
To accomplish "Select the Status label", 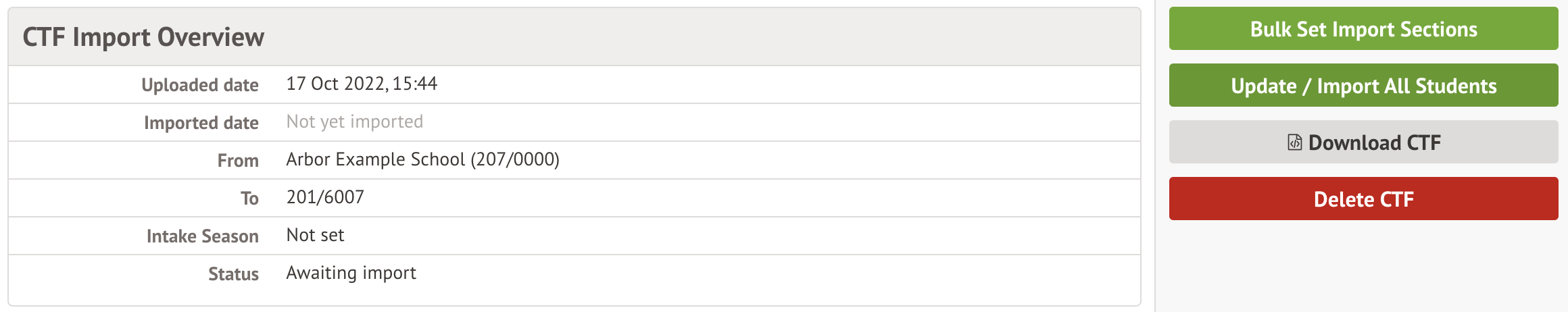I will pos(233,274).
